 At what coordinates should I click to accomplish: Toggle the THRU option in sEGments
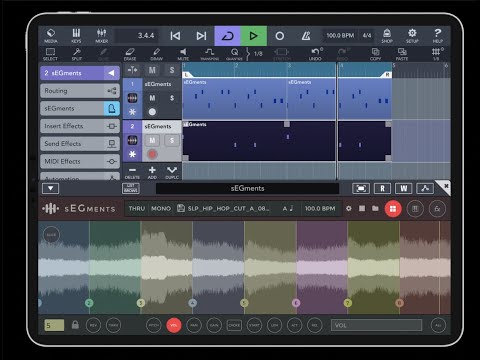tap(137, 208)
